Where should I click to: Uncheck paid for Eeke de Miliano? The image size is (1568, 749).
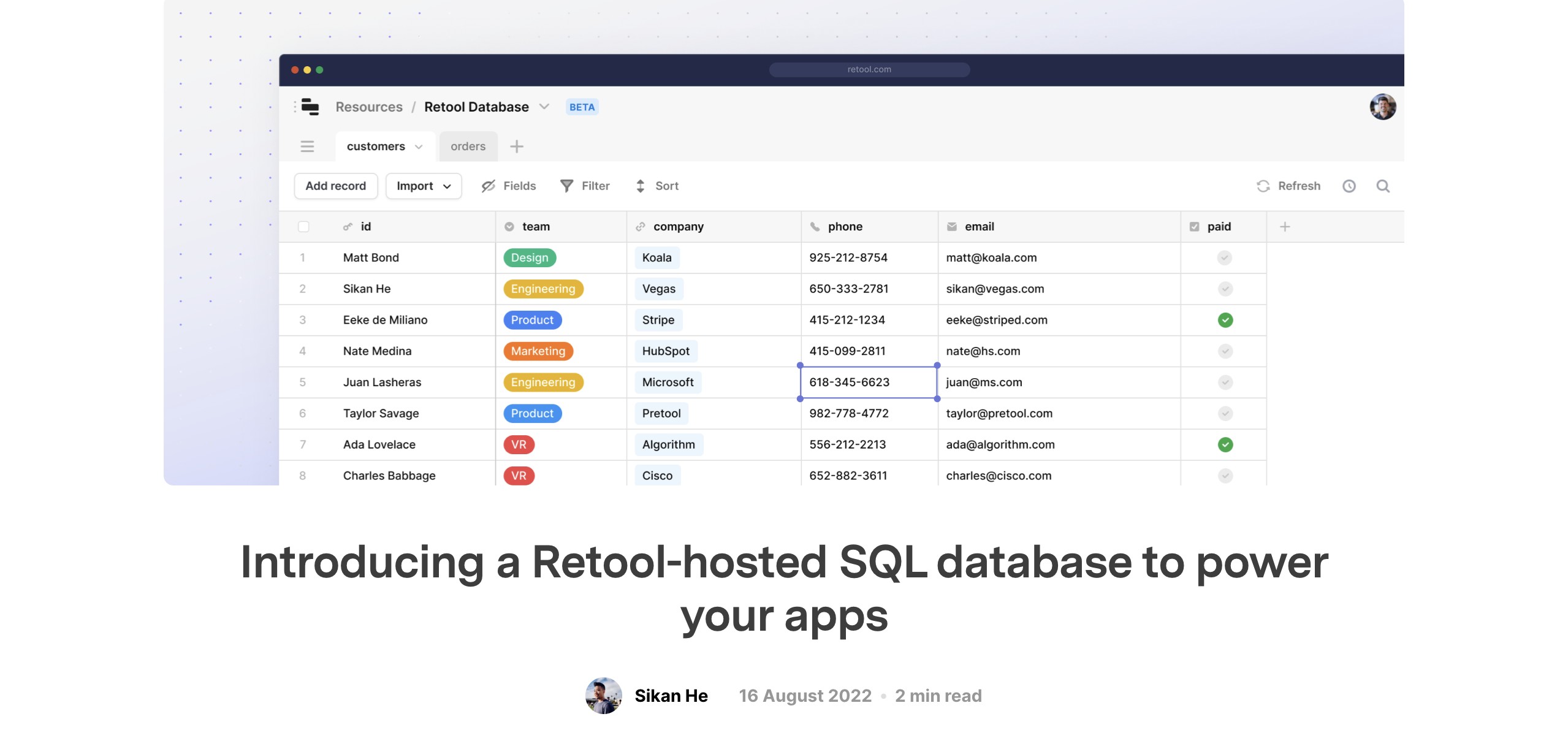tap(1225, 320)
